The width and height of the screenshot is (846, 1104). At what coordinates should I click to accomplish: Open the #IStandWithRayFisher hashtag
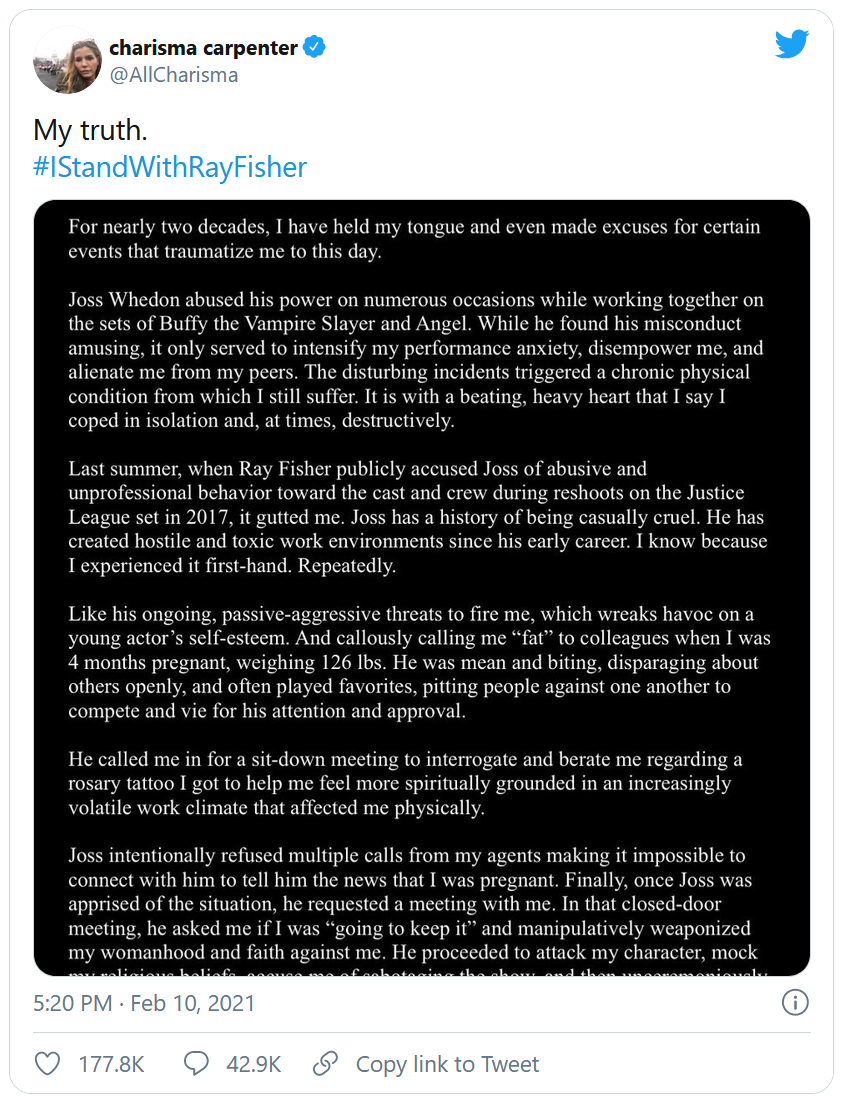pyautogui.click(x=170, y=167)
